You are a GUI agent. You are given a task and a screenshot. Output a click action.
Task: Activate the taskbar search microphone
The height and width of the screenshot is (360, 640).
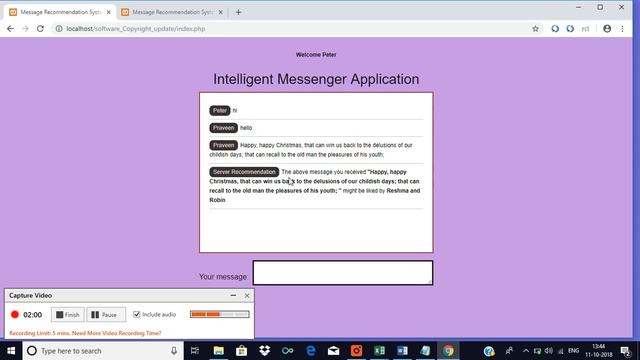pos(174,351)
